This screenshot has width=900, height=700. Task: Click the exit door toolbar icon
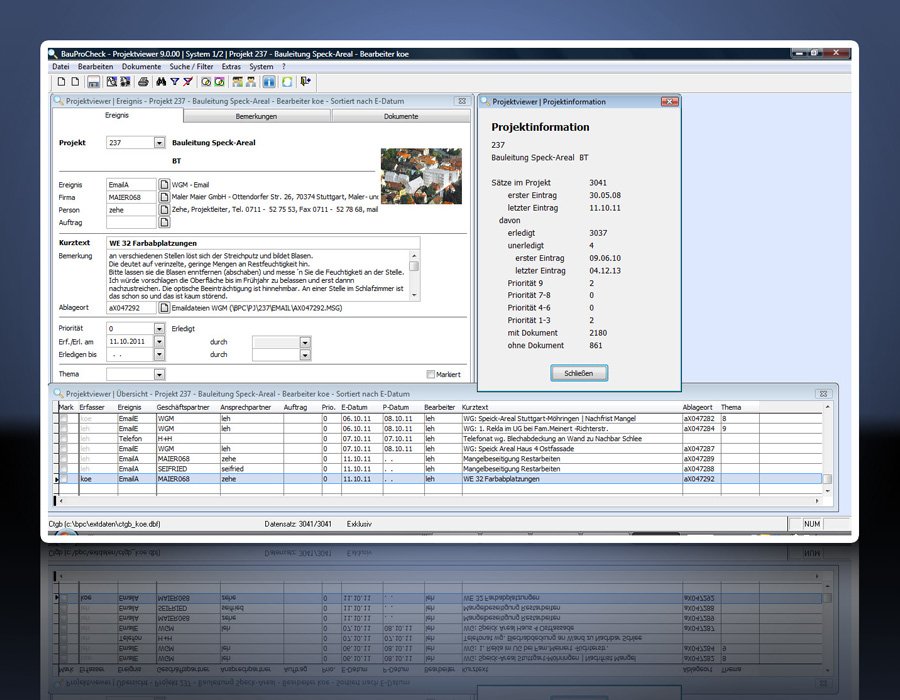(305, 82)
